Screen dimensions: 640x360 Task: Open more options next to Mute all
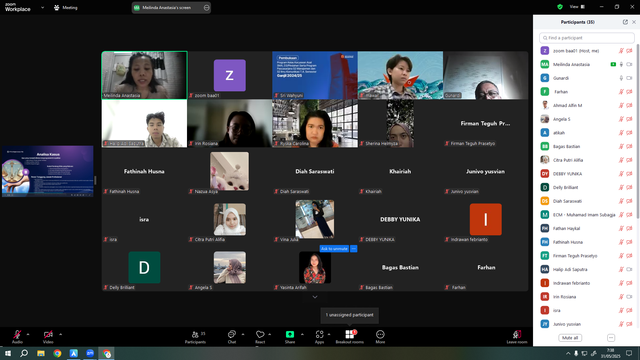(x=611, y=338)
